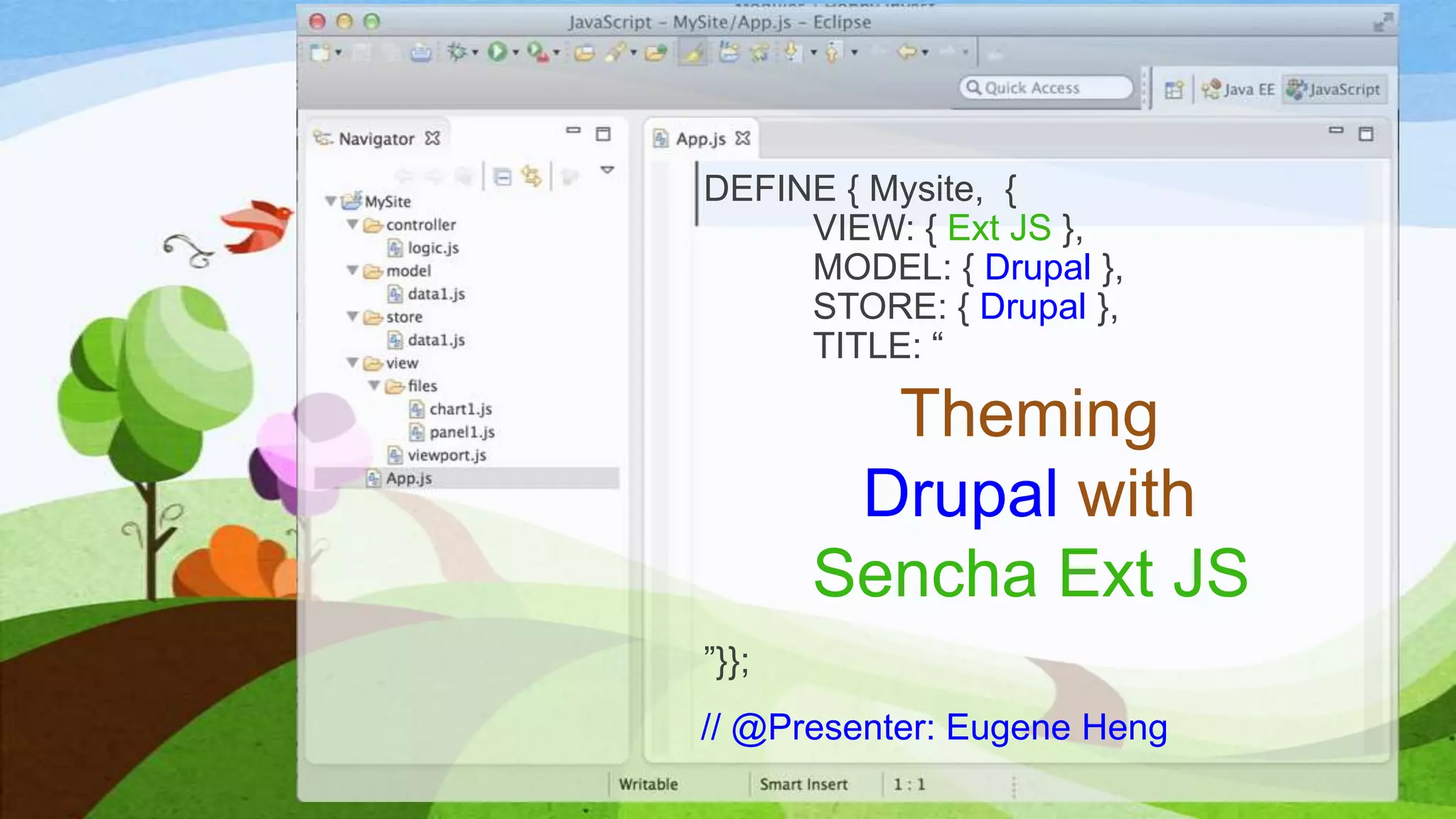Switch to the JavaScript perspective
This screenshot has height=819, width=1456.
[1334, 90]
